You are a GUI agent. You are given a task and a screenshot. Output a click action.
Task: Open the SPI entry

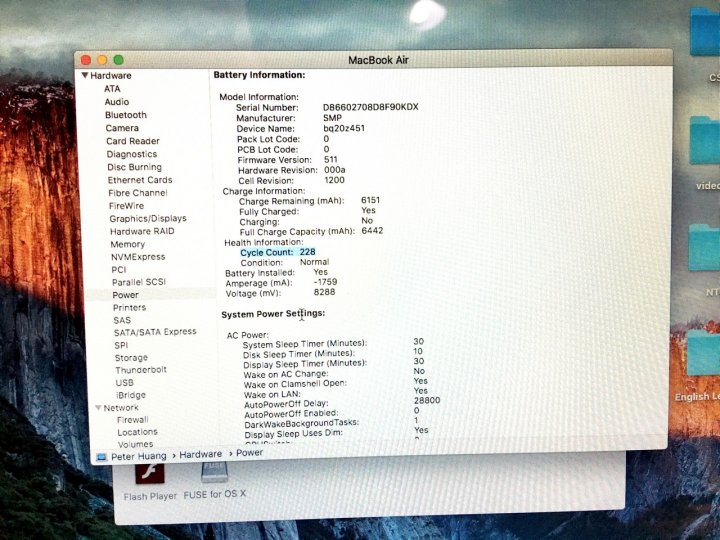point(121,345)
